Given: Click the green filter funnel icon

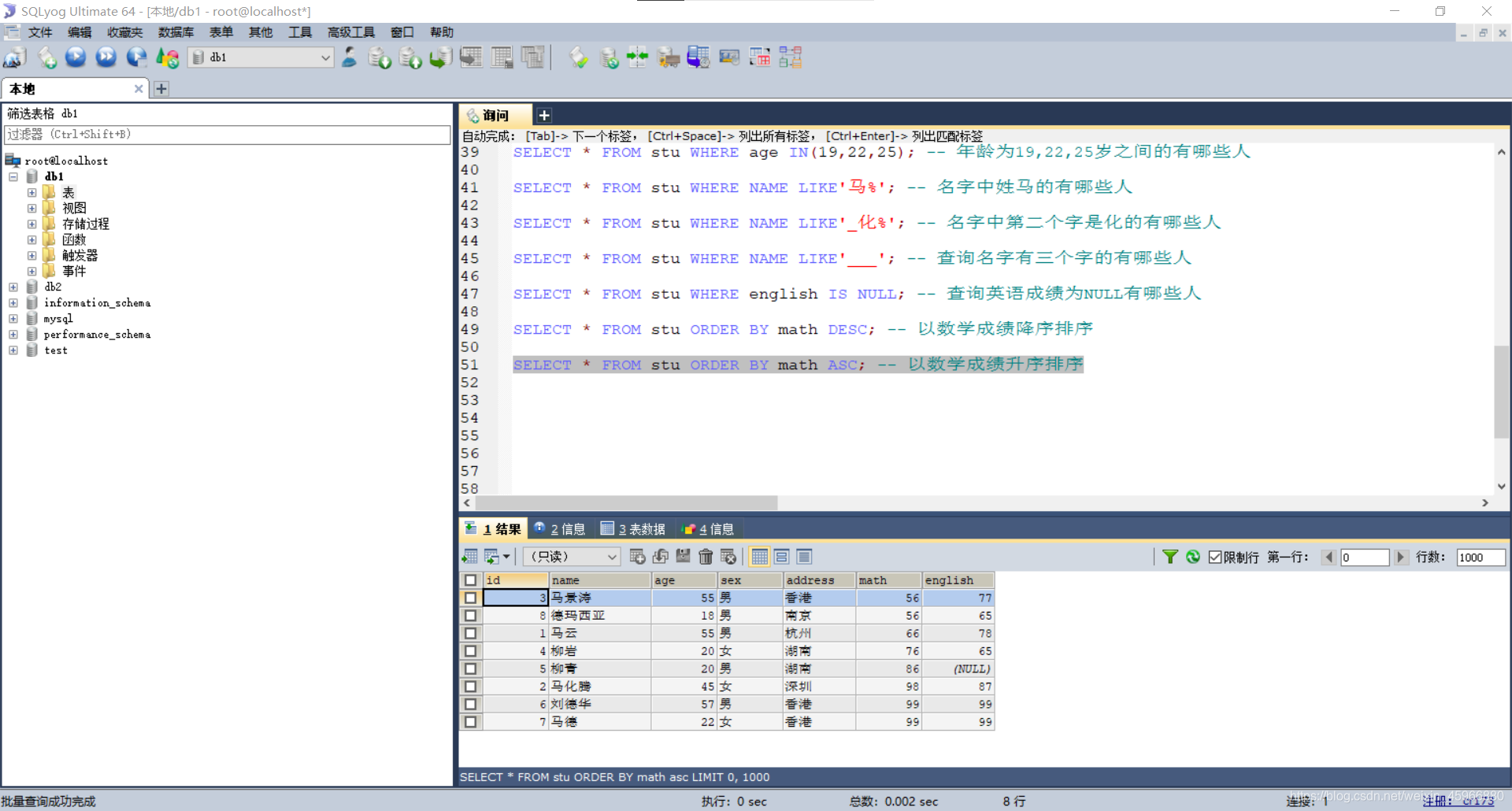Looking at the screenshot, I should point(1170,557).
